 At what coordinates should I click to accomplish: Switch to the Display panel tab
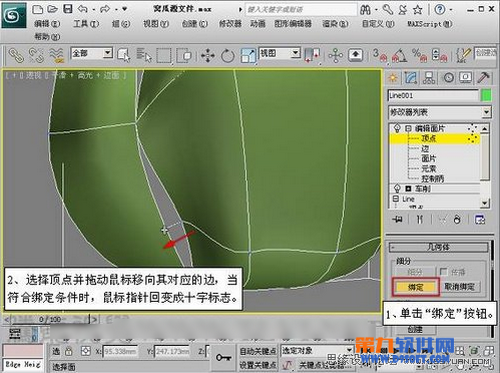tap(466, 78)
